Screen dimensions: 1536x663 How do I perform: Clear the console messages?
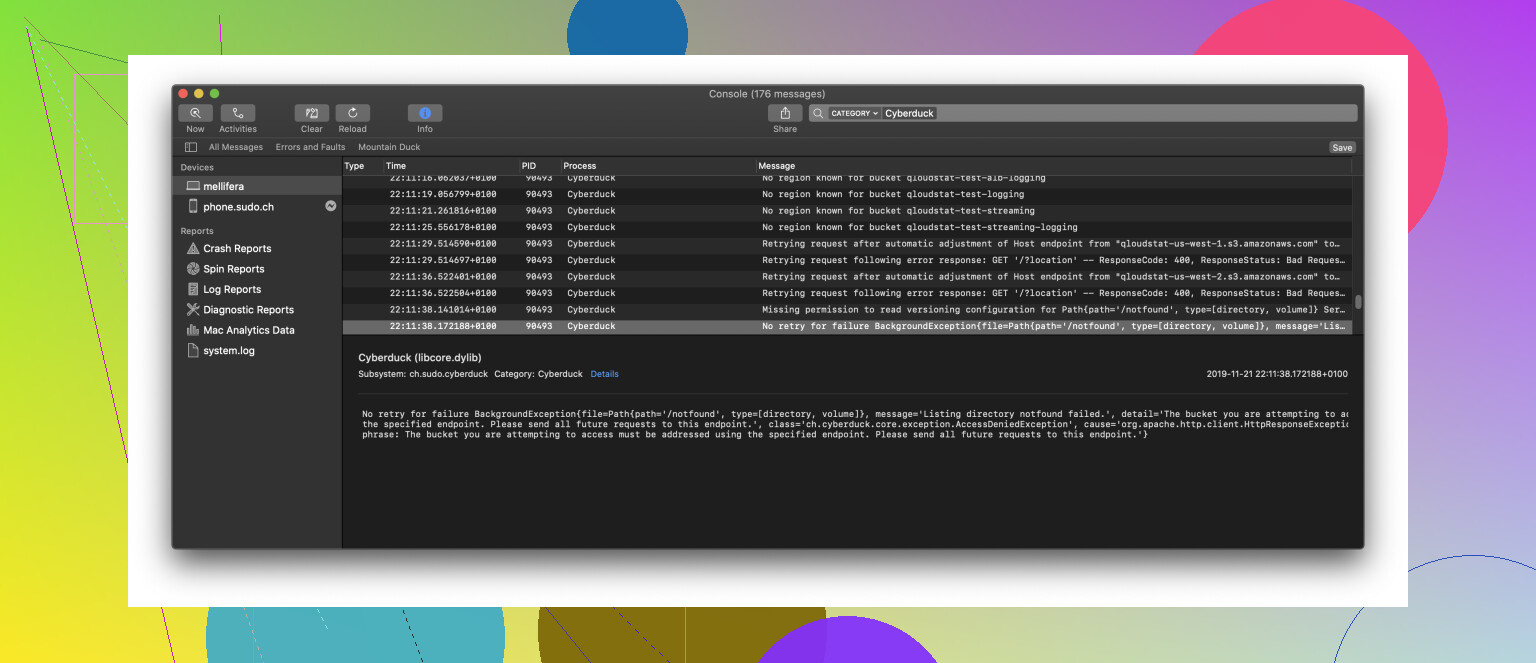click(312, 114)
